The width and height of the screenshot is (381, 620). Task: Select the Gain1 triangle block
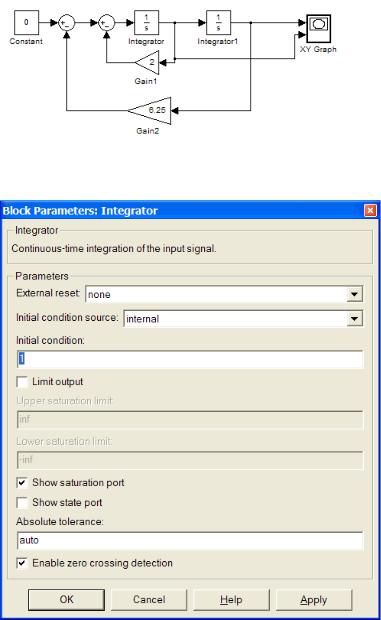(147, 62)
